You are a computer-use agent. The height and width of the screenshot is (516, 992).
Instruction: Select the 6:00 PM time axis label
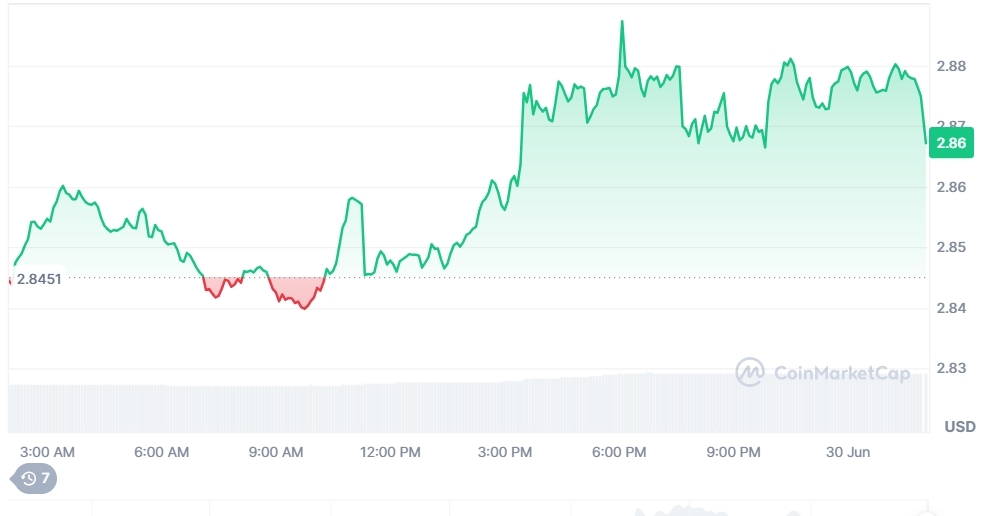tap(619, 452)
